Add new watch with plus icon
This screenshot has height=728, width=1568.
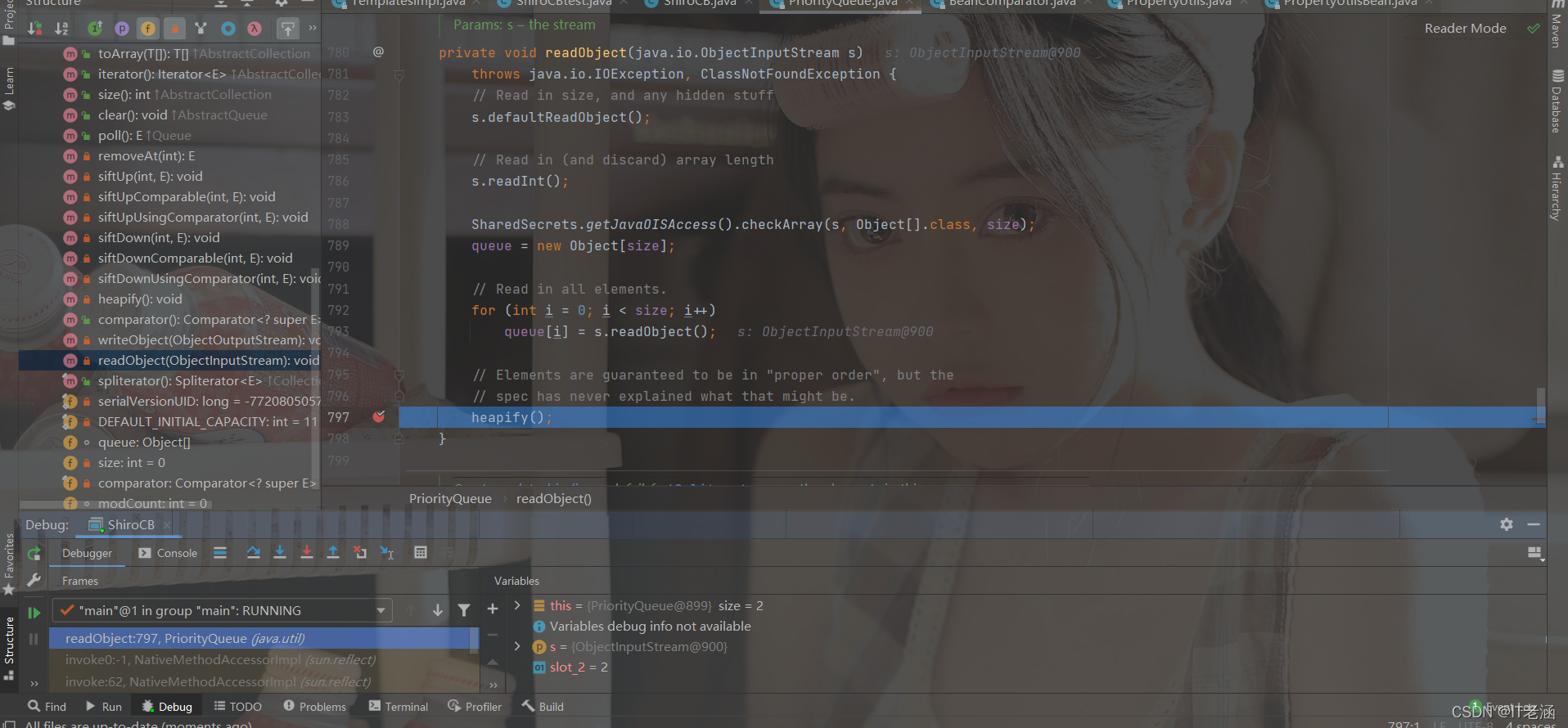[493, 609]
